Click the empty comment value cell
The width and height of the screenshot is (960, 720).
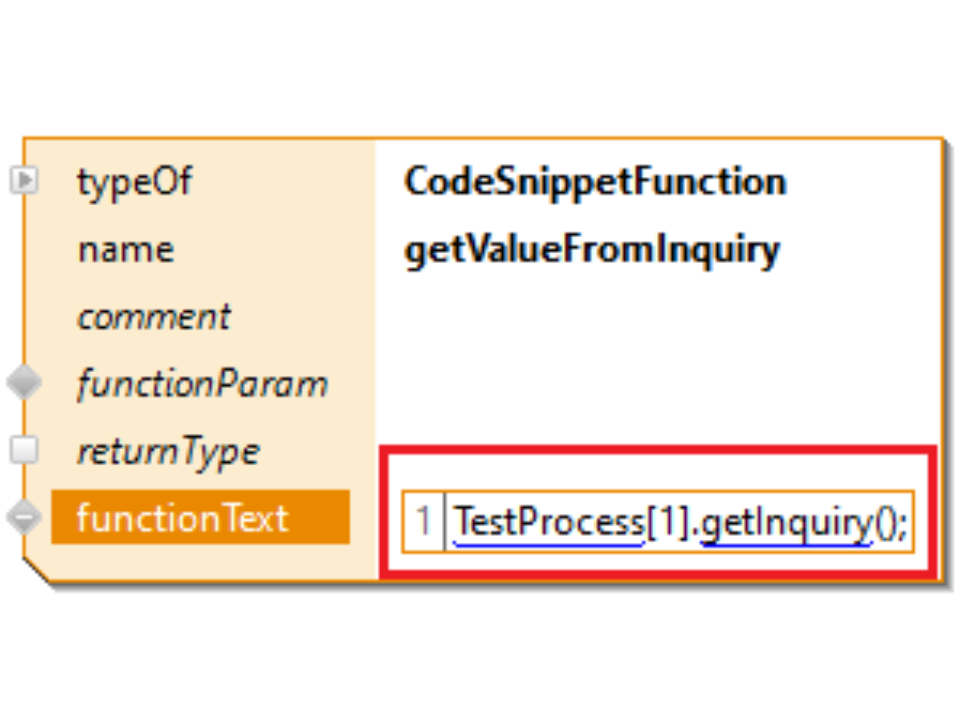657,317
